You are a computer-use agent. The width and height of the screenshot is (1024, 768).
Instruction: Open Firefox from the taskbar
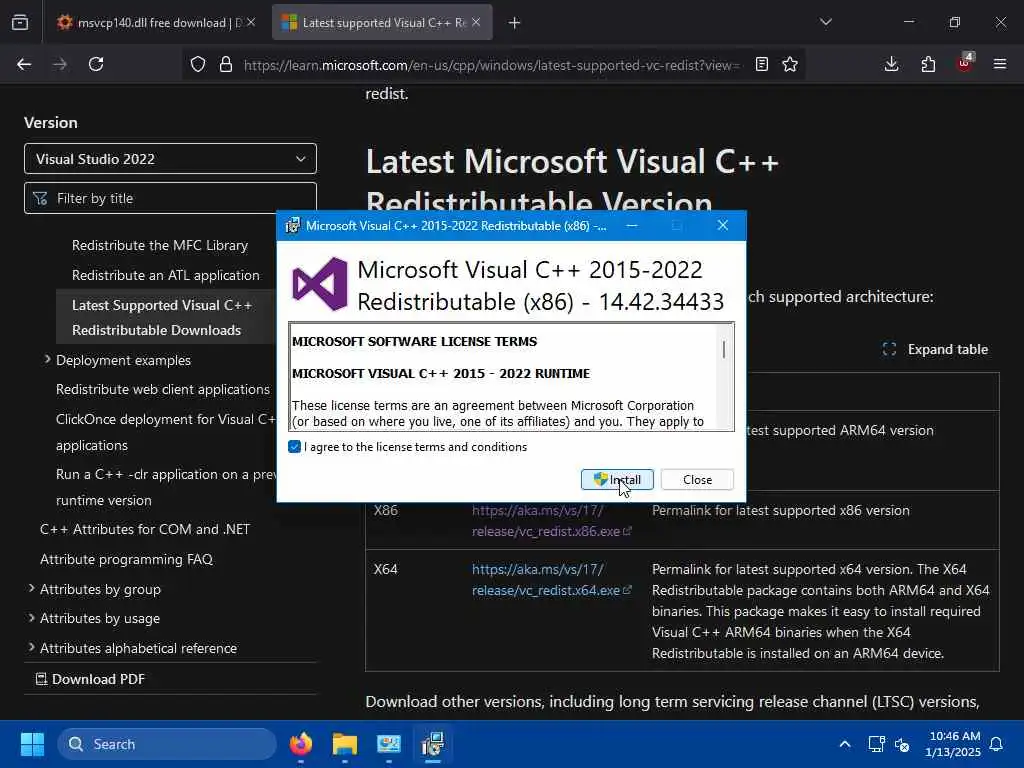pyautogui.click(x=300, y=744)
